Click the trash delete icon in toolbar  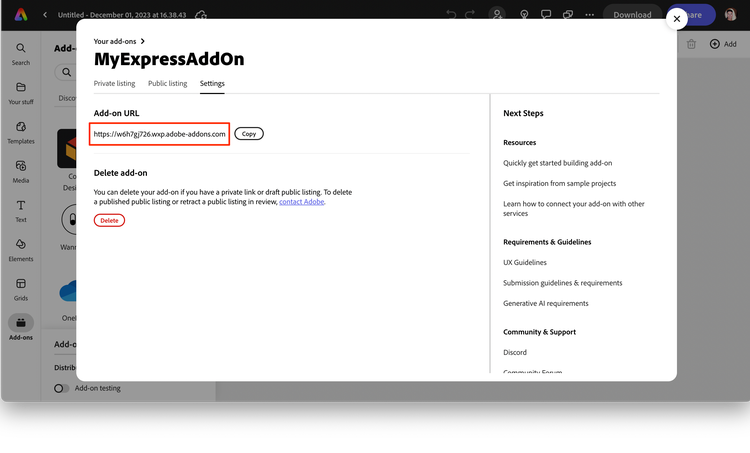pyautogui.click(x=691, y=44)
